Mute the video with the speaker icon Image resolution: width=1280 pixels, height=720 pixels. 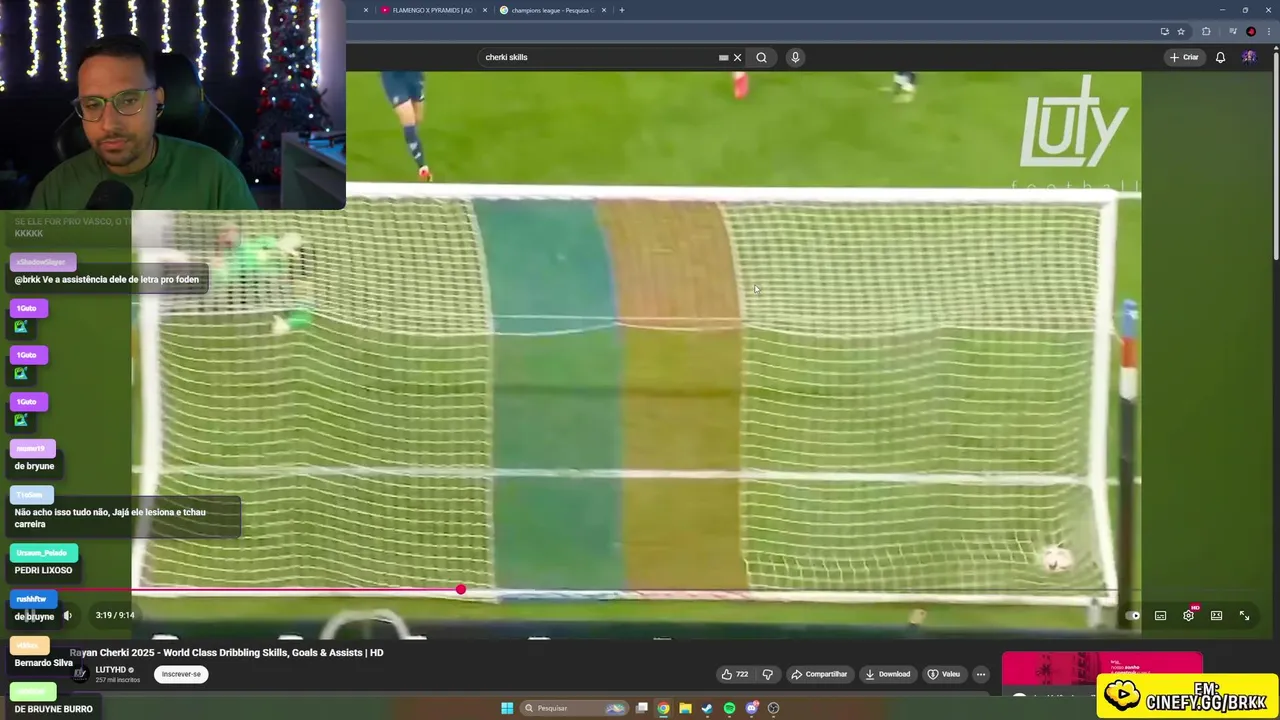point(67,615)
